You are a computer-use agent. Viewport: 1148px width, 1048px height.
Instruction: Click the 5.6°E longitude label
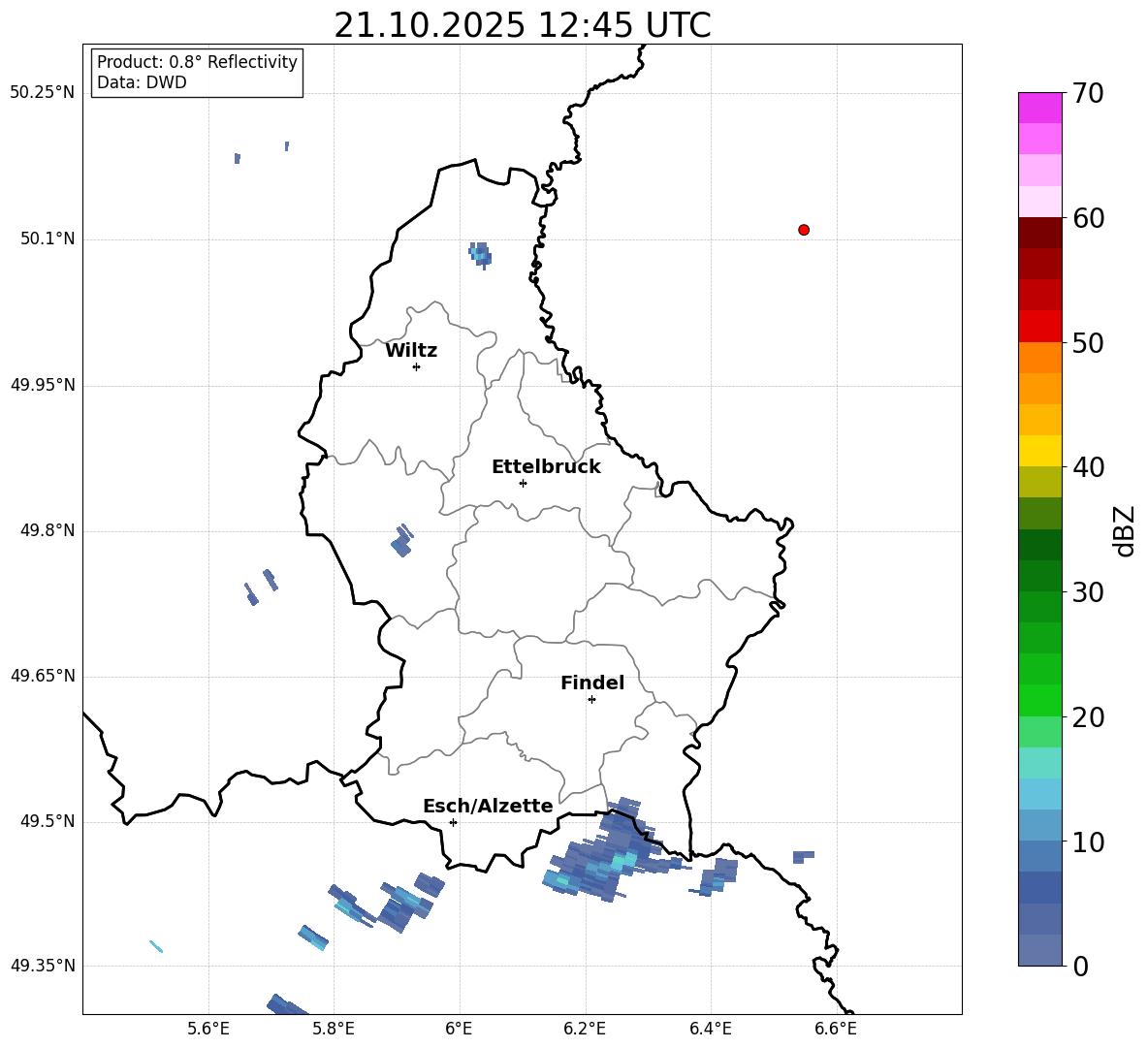(208, 1029)
